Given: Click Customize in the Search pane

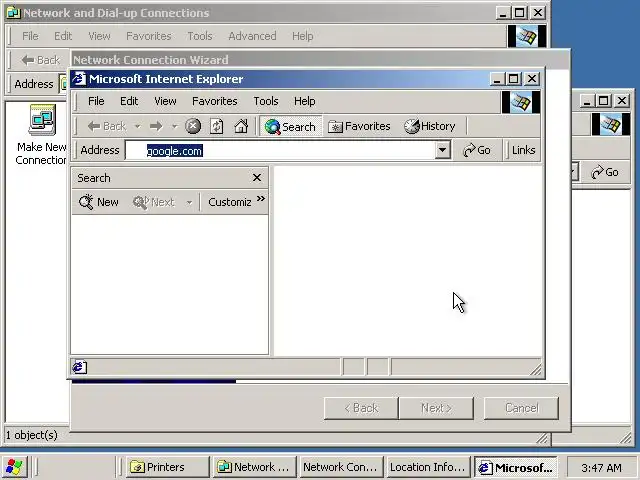Looking at the screenshot, I should pyautogui.click(x=229, y=202).
